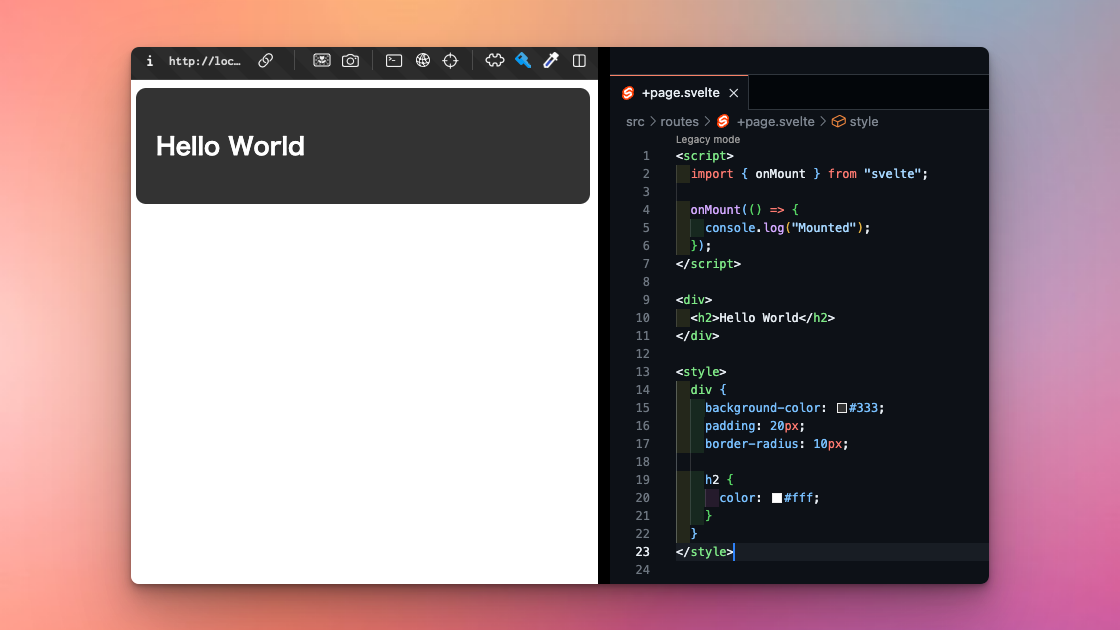Click the closing </style> tag on line 23
This screenshot has width=1120, height=630.
coord(704,551)
